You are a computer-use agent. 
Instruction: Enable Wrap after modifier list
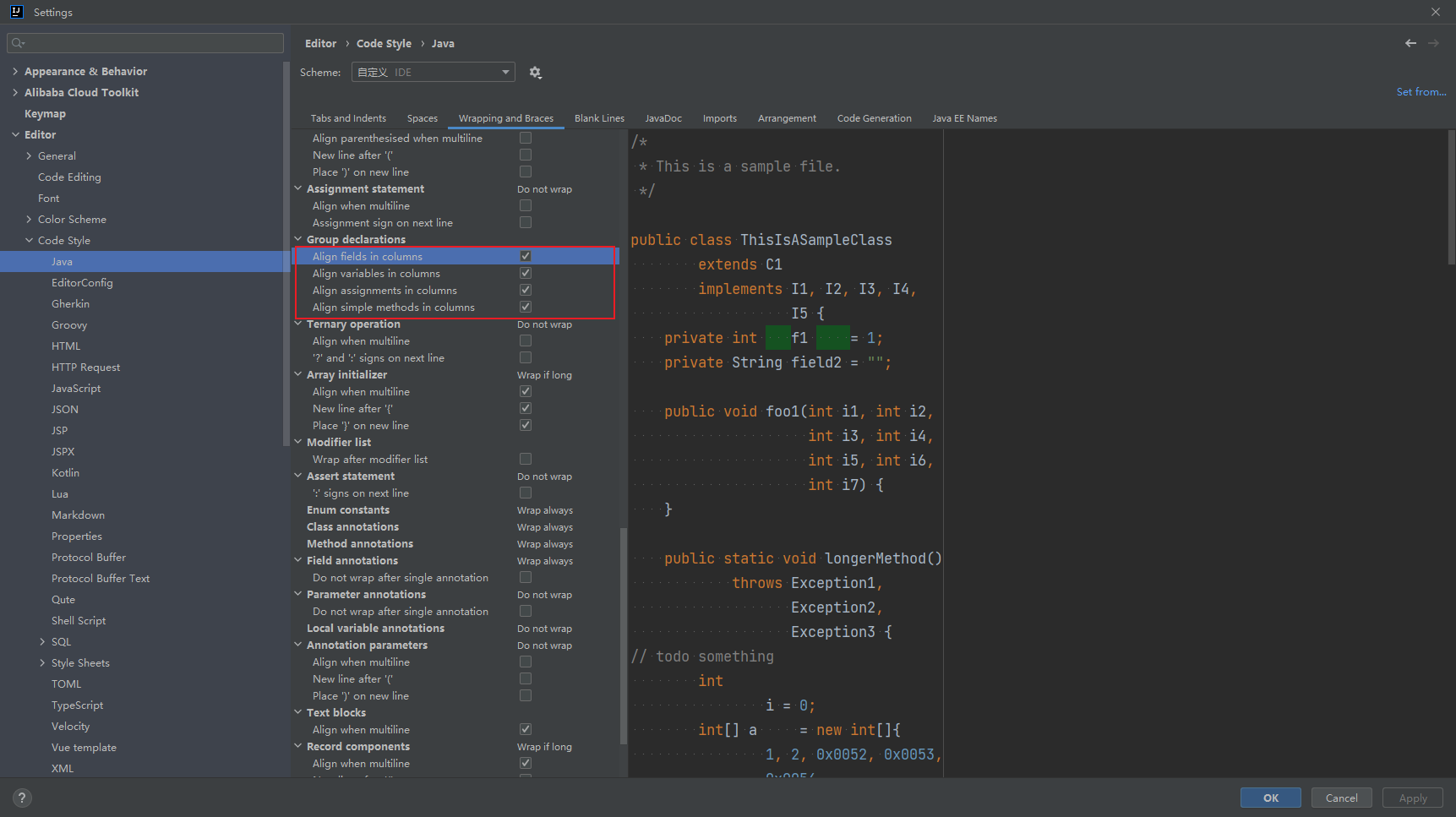click(x=526, y=459)
